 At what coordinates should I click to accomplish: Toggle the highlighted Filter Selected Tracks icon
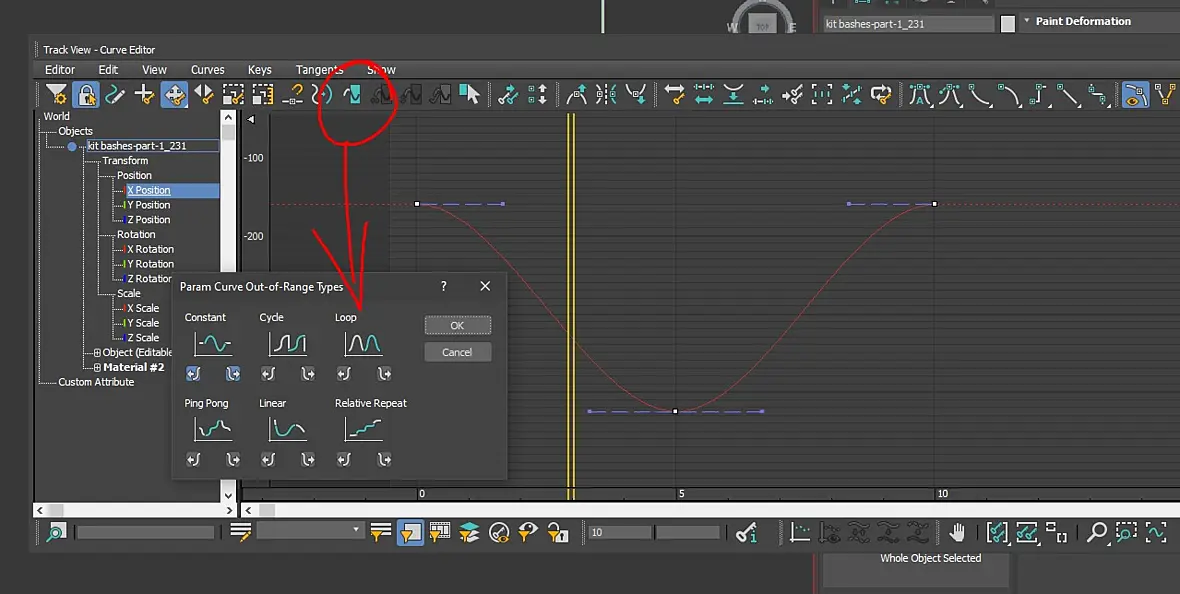(x=410, y=532)
